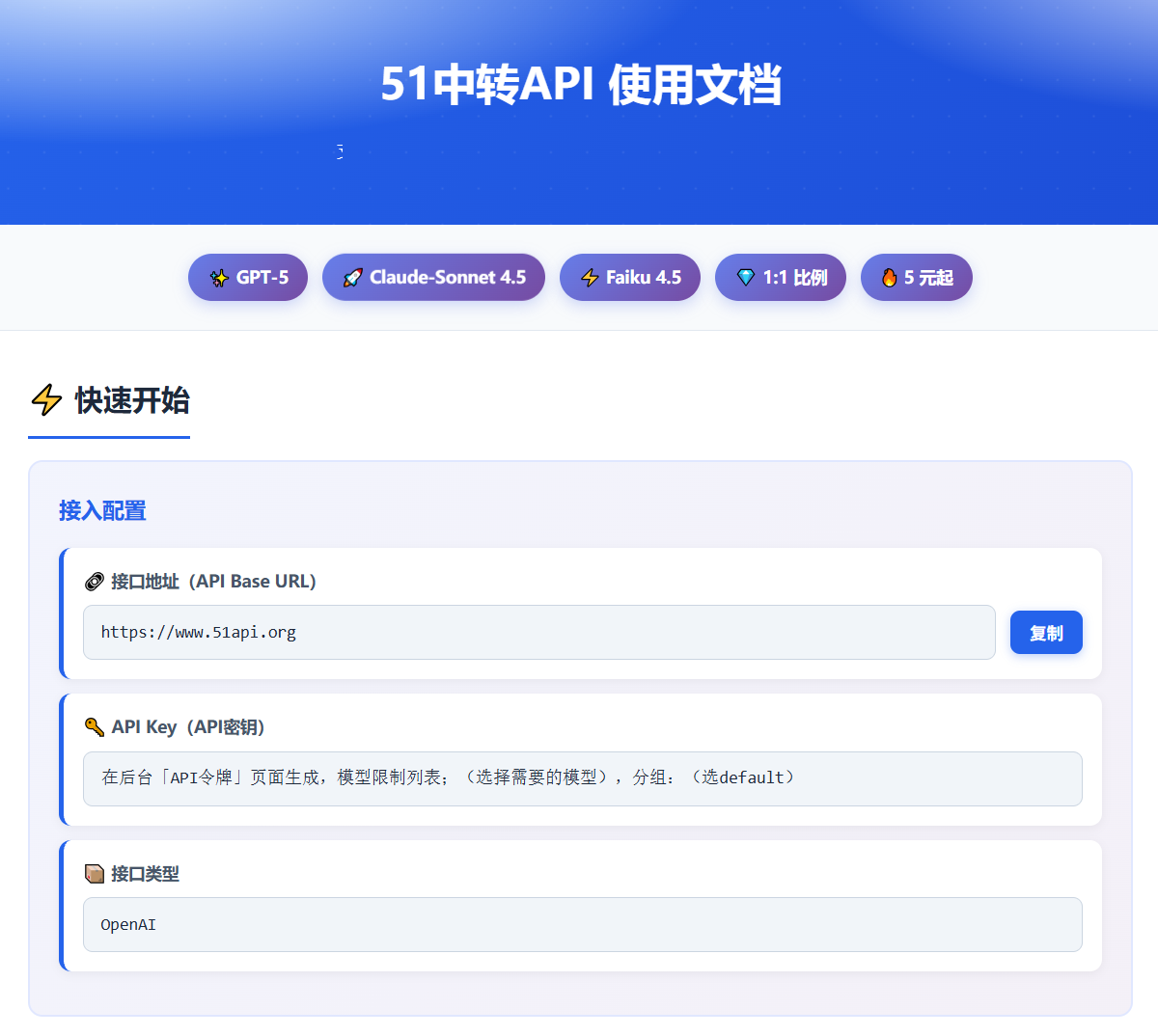Select the https://www.51api.org URL field

[x=538, y=633]
